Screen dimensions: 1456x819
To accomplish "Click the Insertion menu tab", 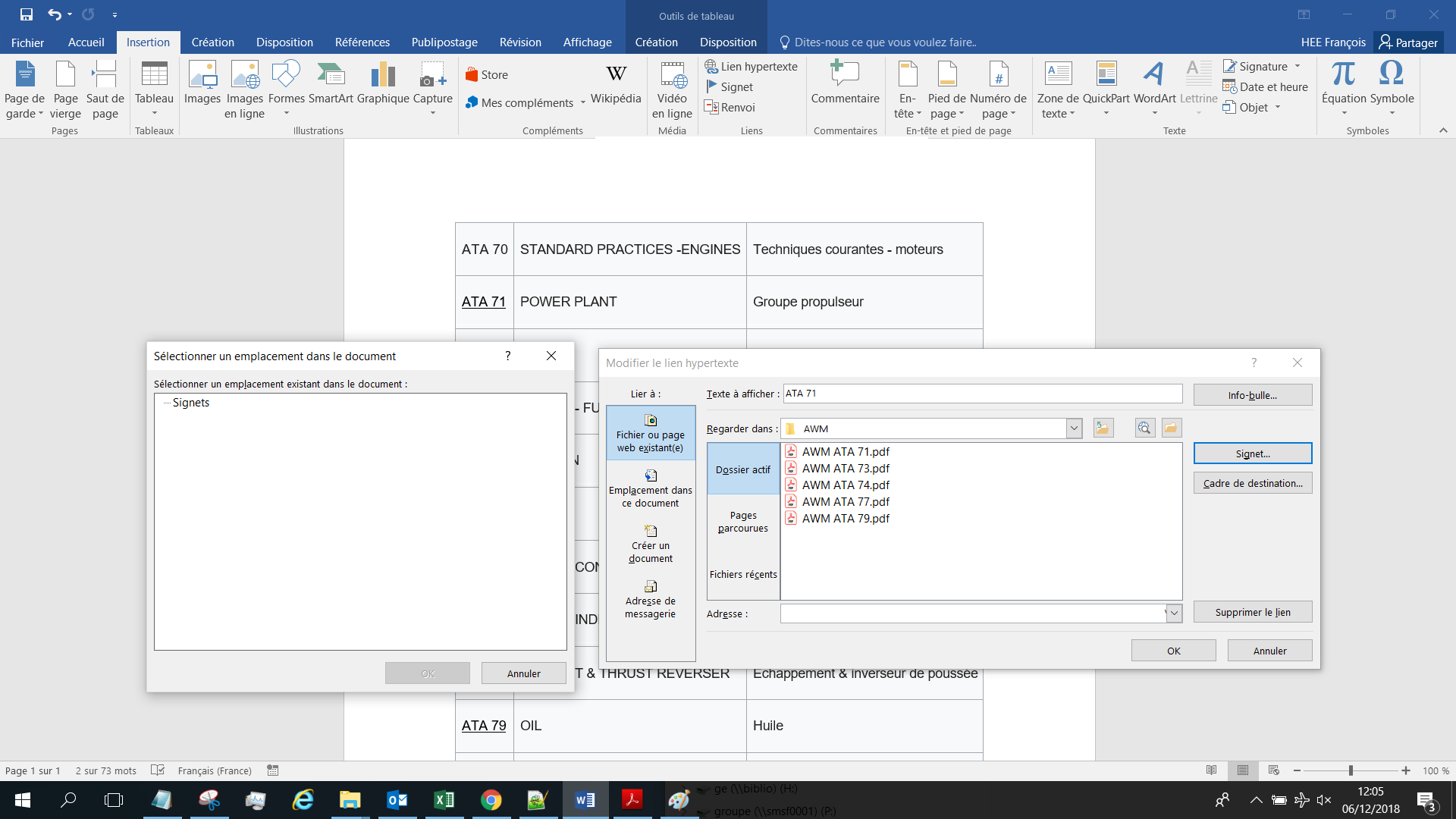I will (x=148, y=42).
